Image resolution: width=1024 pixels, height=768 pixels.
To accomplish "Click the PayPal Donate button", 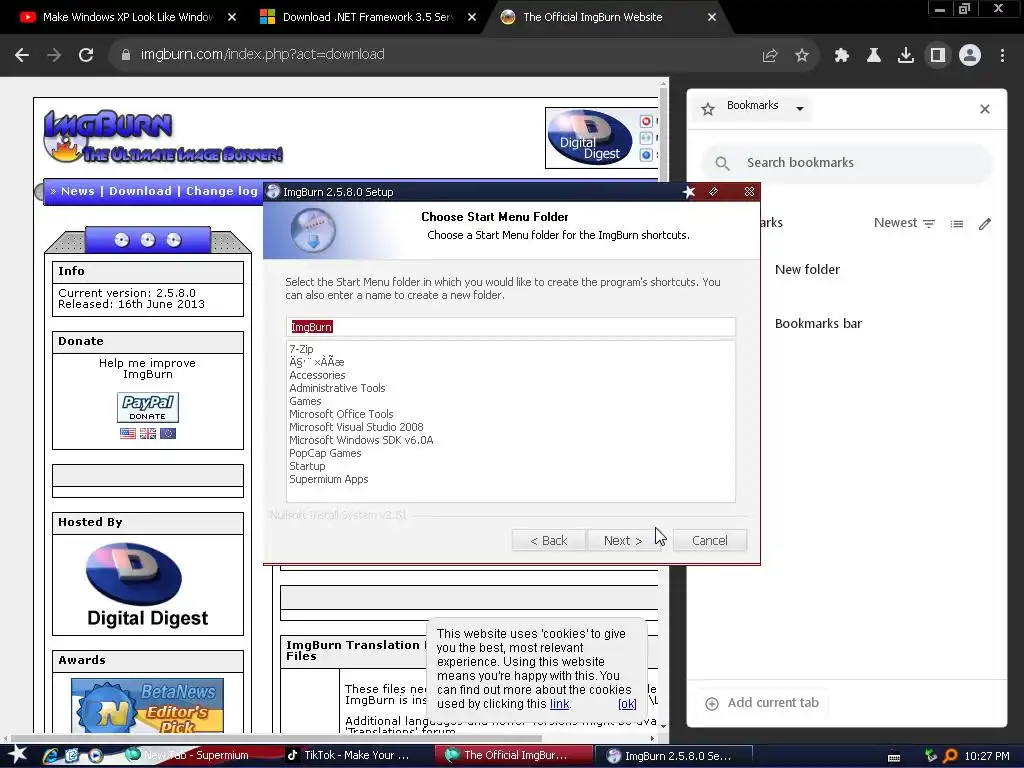I will click(x=148, y=408).
